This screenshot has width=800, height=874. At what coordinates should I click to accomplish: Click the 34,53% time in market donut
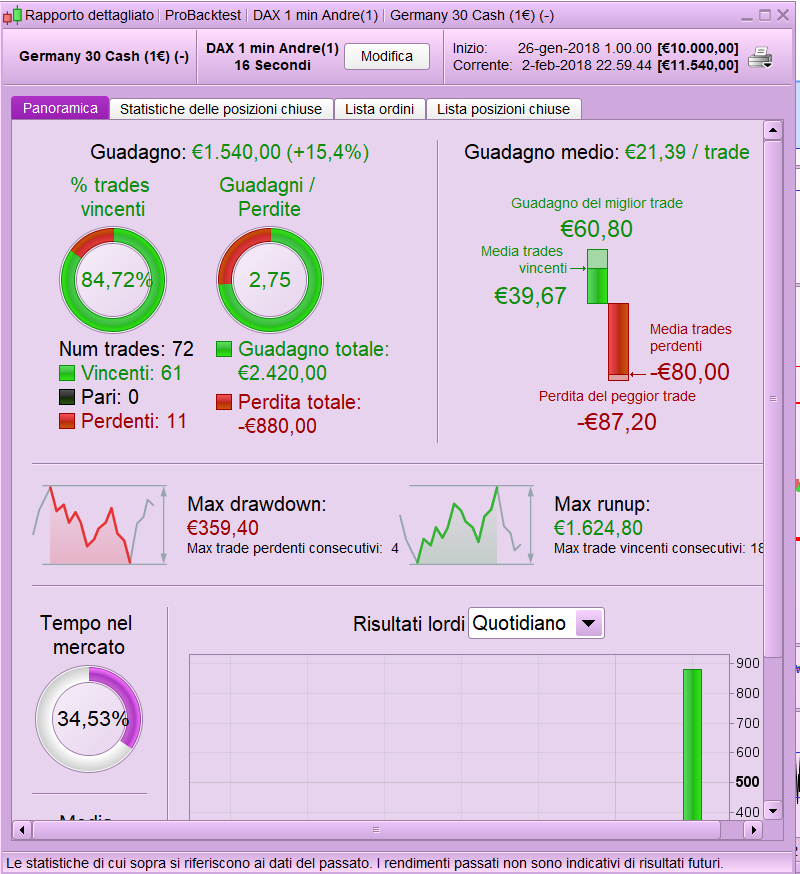coord(89,718)
